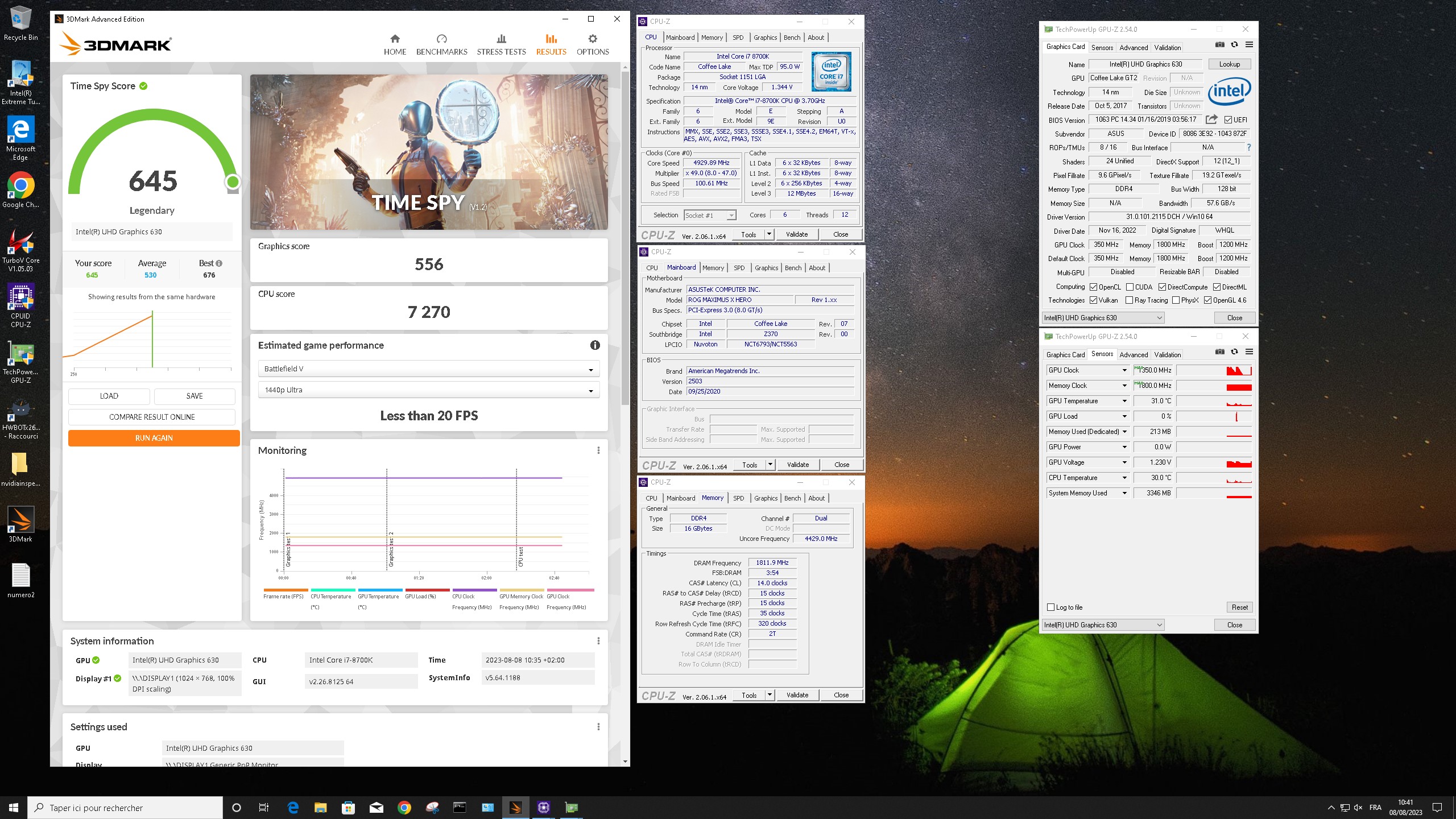The image size is (1456, 819).
Task: Open hamburger menu in GPU-Z Sensors window
Action: click(1249, 351)
